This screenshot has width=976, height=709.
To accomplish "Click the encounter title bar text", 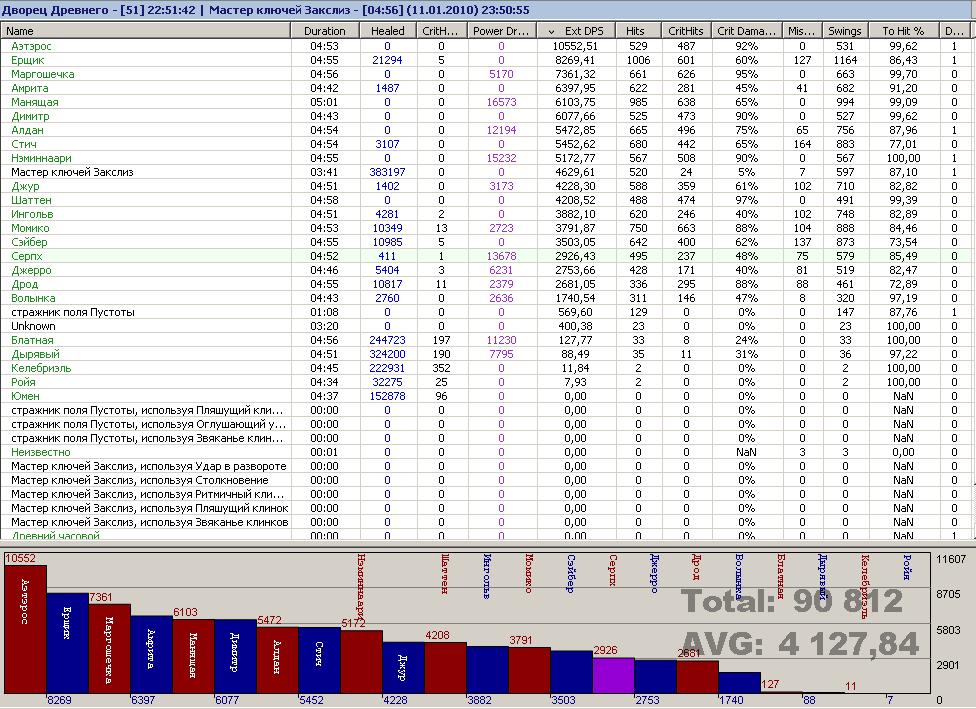I will [x=266, y=10].
